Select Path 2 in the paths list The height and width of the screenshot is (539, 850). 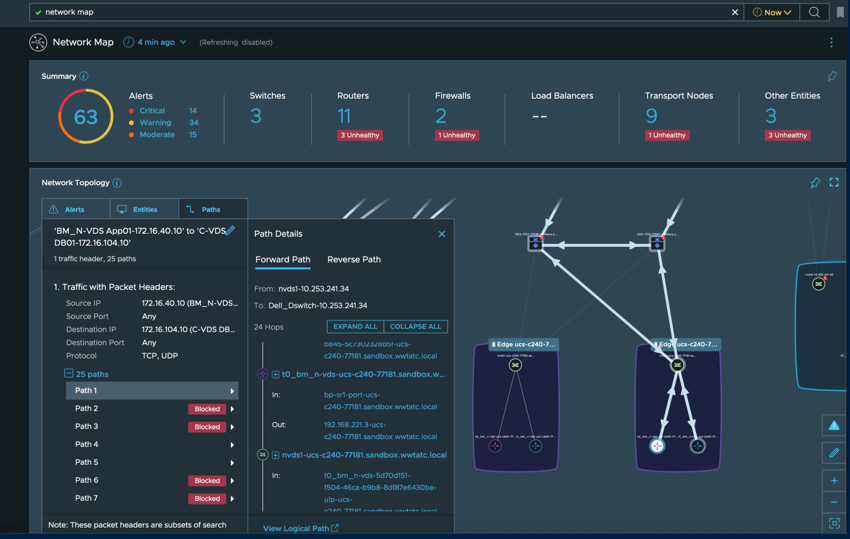point(87,409)
